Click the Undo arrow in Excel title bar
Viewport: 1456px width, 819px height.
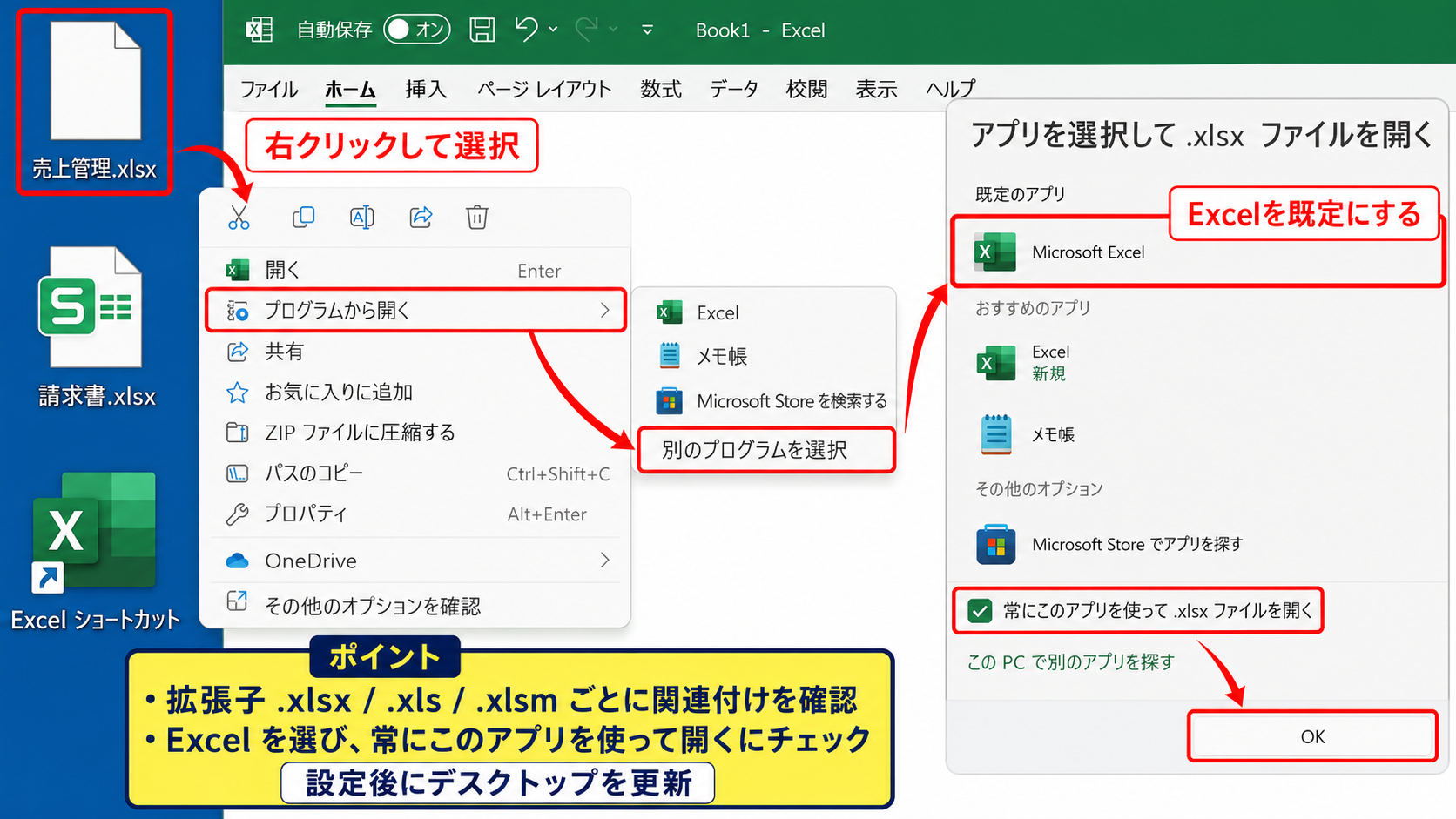[x=526, y=30]
